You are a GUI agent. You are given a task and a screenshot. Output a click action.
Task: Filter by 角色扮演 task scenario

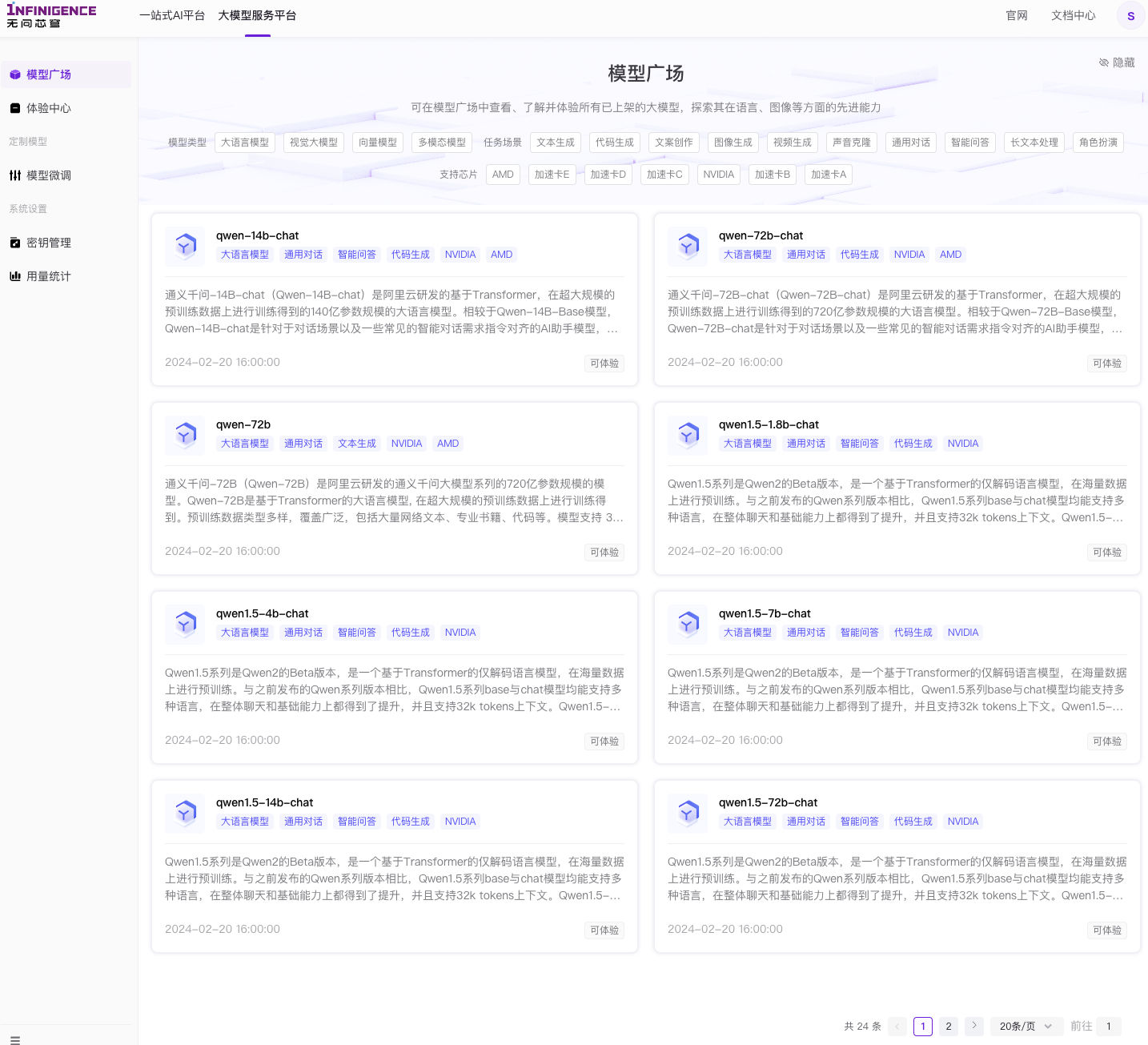[x=1098, y=143]
